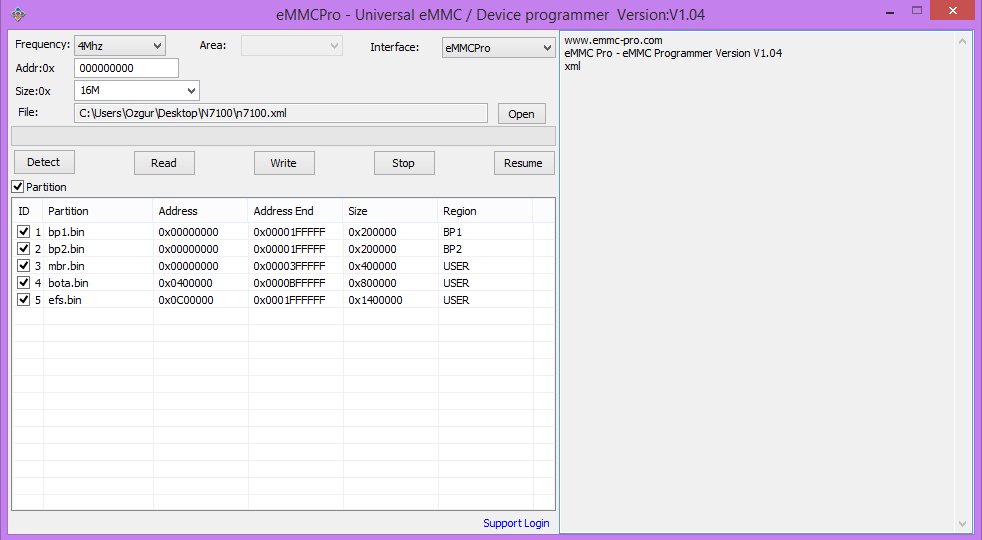Screen dimensions: 982x540
Task: Uncheck the mbr.bin row checkbox
Action: coord(24,265)
